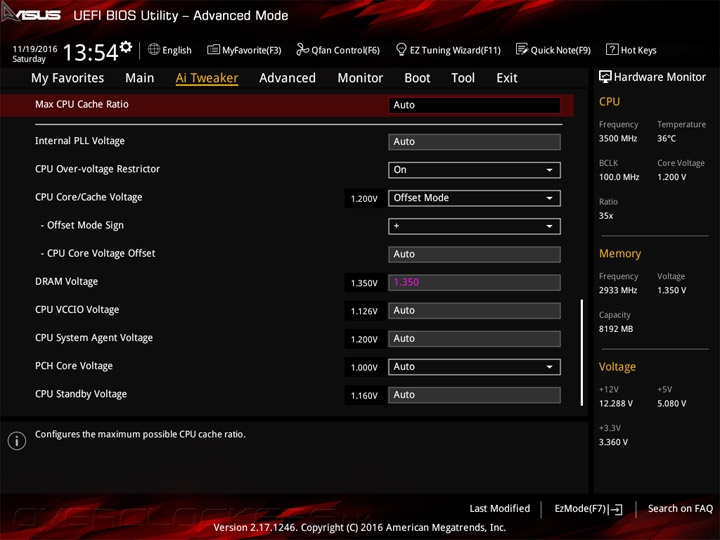
Task: Open Qfan Control(F6) fan icon
Action: coord(302,49)
